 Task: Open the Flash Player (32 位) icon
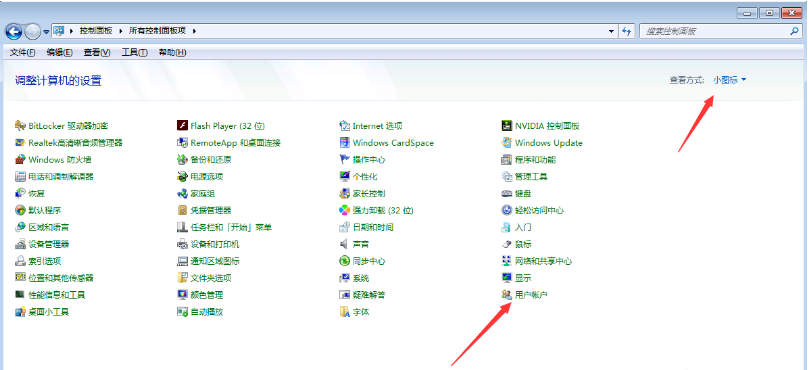coord(182,126)
